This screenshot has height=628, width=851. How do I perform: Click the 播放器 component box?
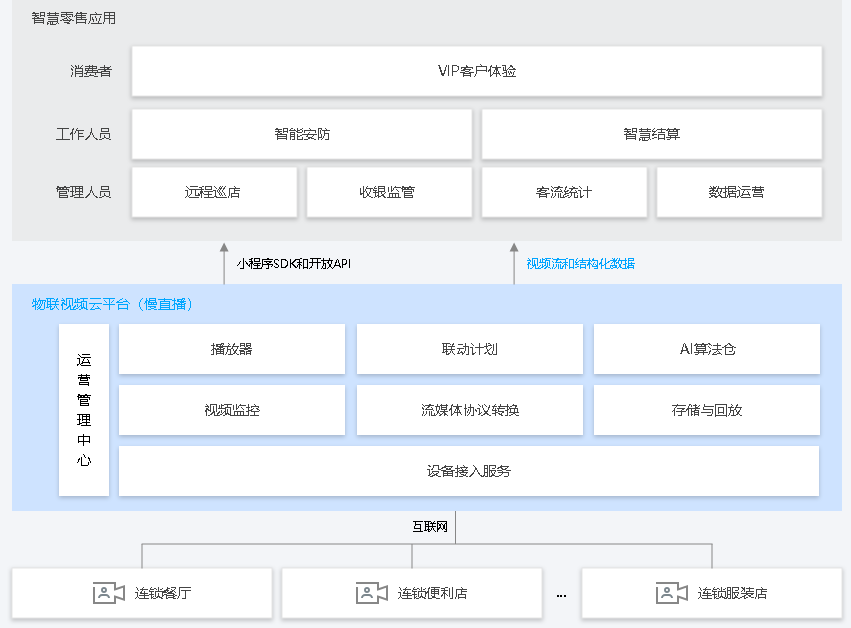pyautogui.click(x=231, y=349)
